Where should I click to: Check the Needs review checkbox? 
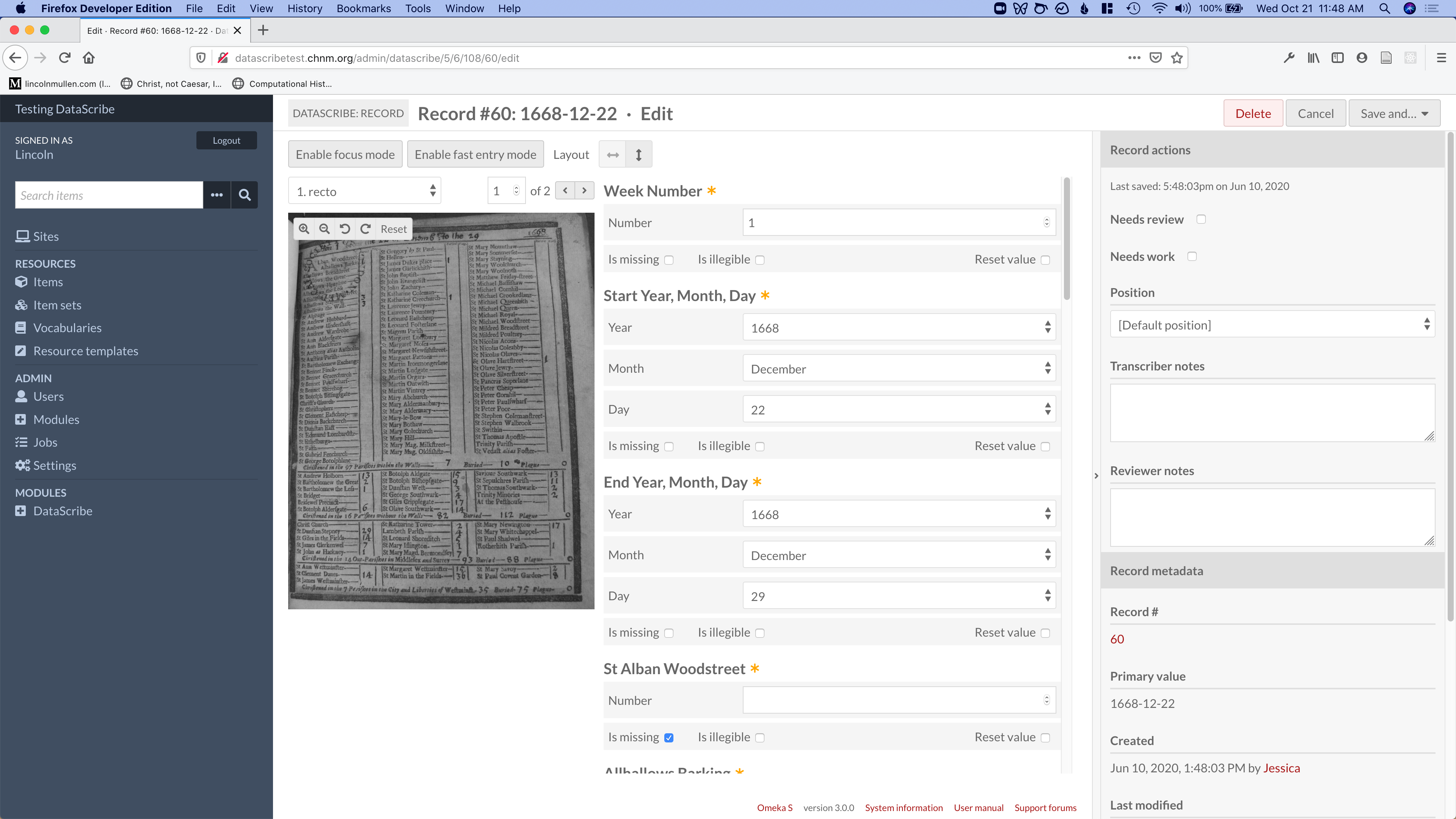[1201, 219]
